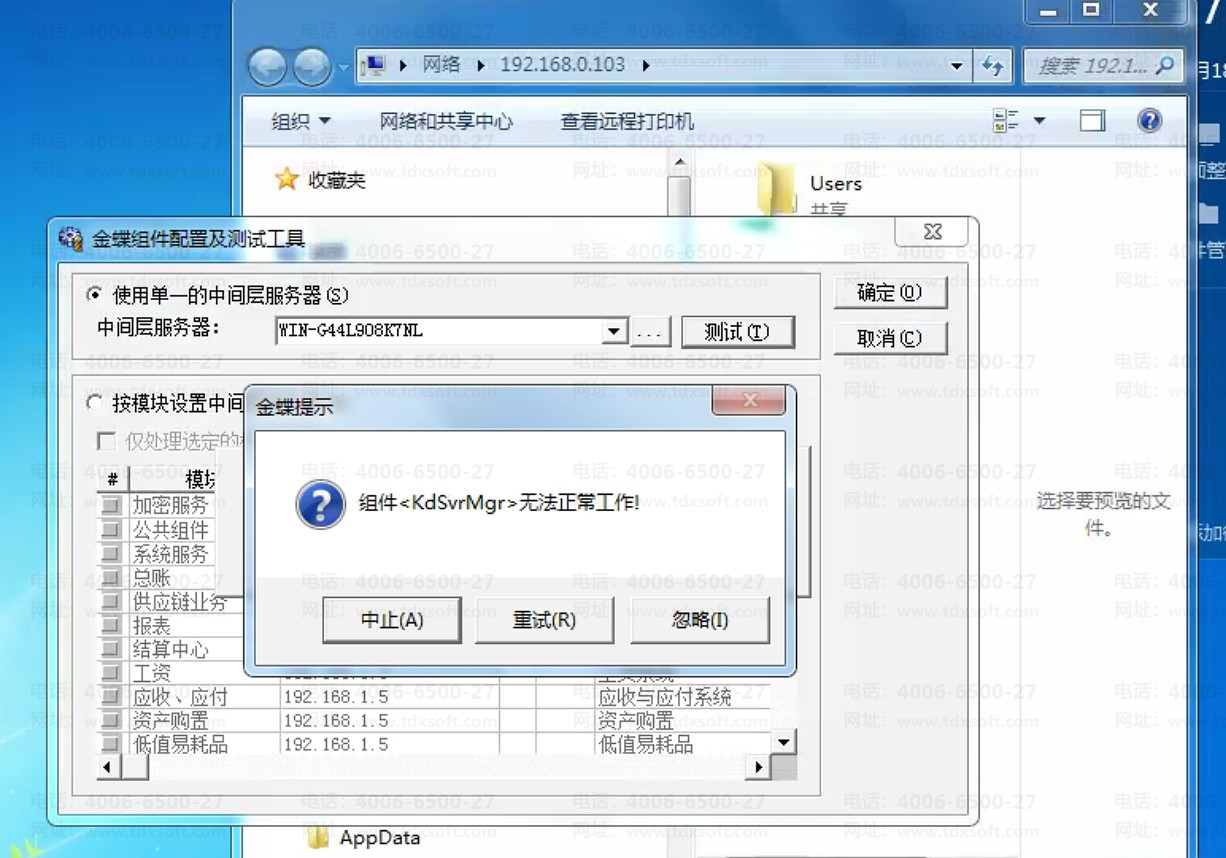The height and width of the screenshot is (858, 1226).
Task: Expand the arrow after 网络 in address bar
Action: (480, 66)
